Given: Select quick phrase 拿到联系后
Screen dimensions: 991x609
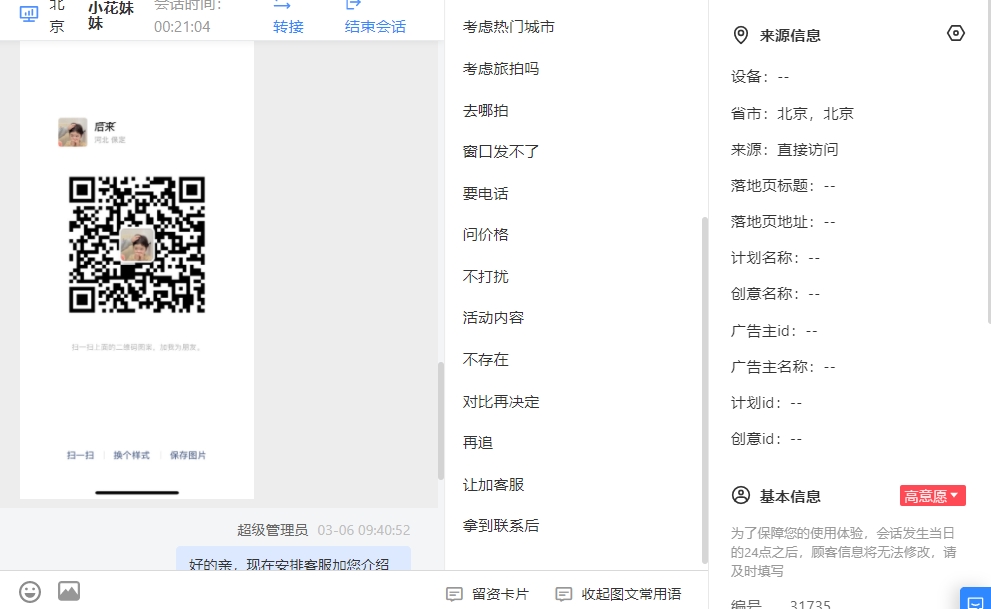Looking at the screenshot, I should [501, 526].
